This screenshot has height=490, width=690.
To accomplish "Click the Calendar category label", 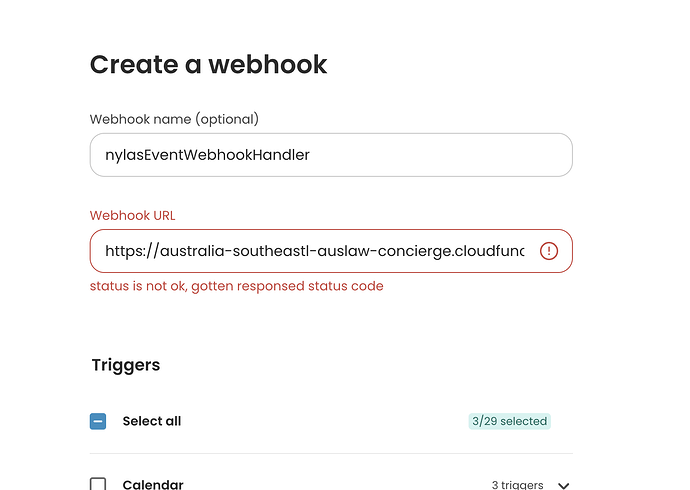I will click(x=153, y=484).
